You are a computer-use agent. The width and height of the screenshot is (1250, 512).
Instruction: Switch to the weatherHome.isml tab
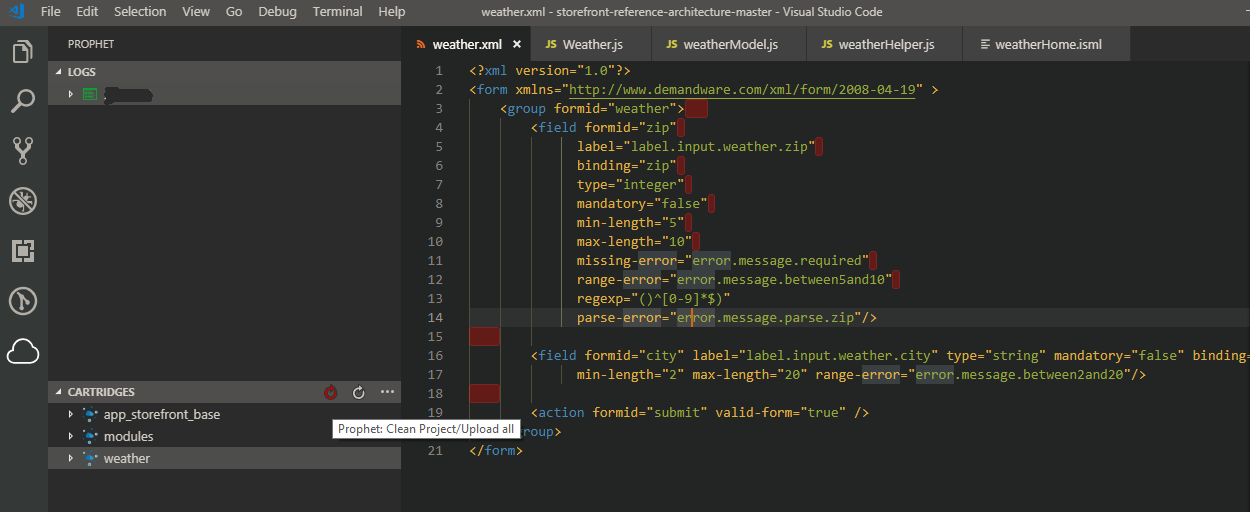point(1047,44)
